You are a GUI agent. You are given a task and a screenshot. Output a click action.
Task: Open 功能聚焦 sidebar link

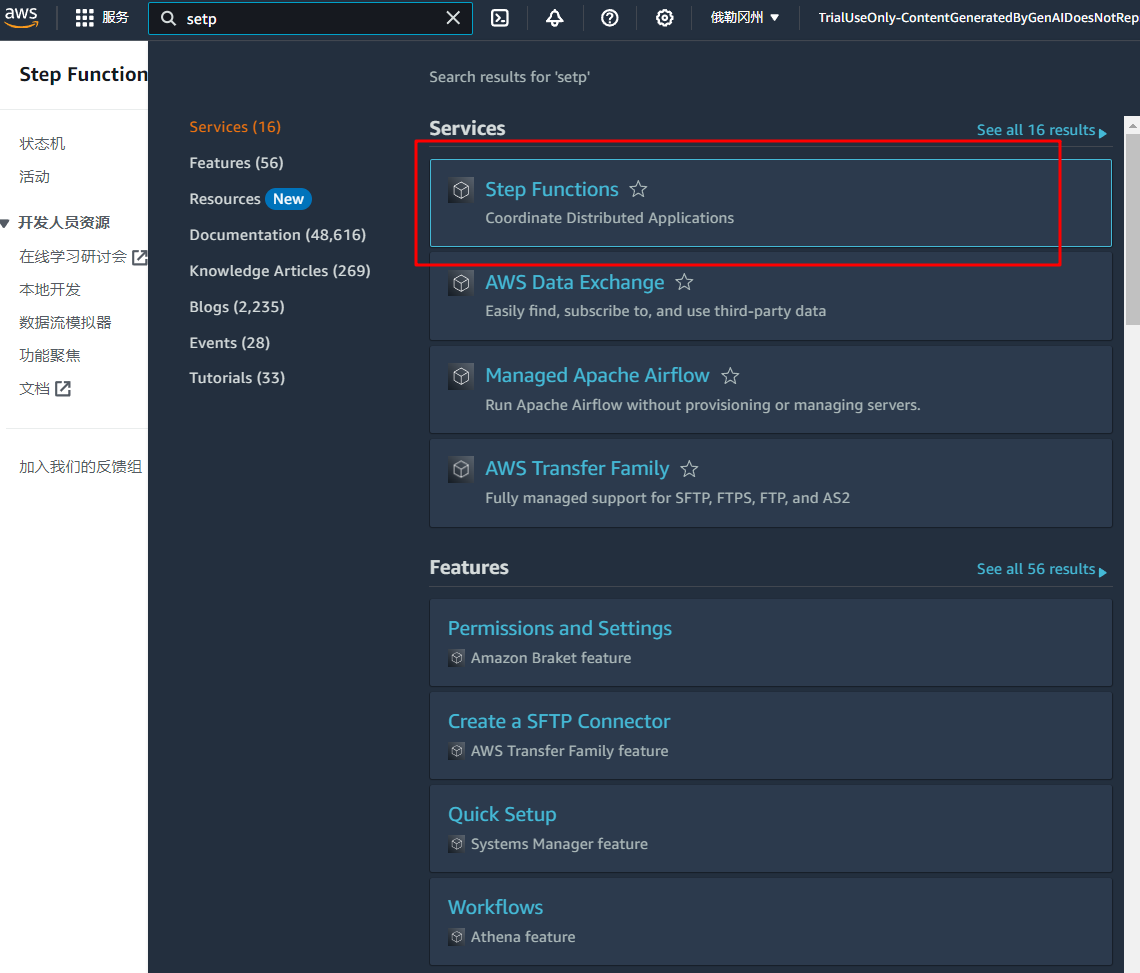pos(49,355)
